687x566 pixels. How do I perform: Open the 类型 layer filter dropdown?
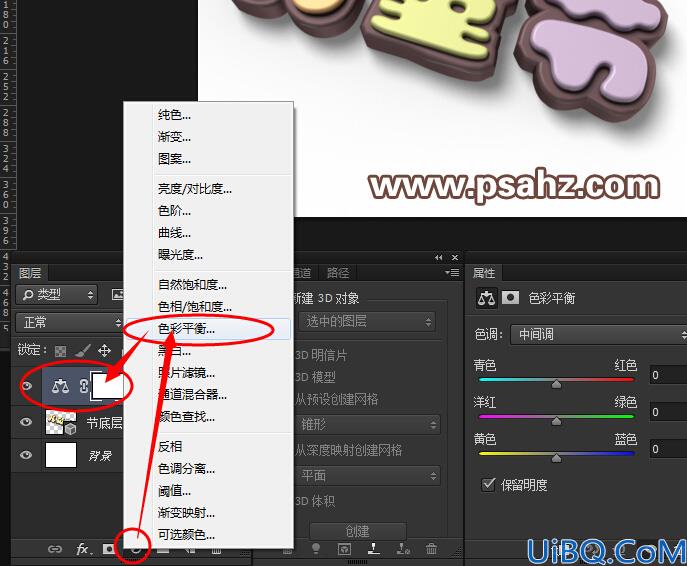[x=57, y=294]
